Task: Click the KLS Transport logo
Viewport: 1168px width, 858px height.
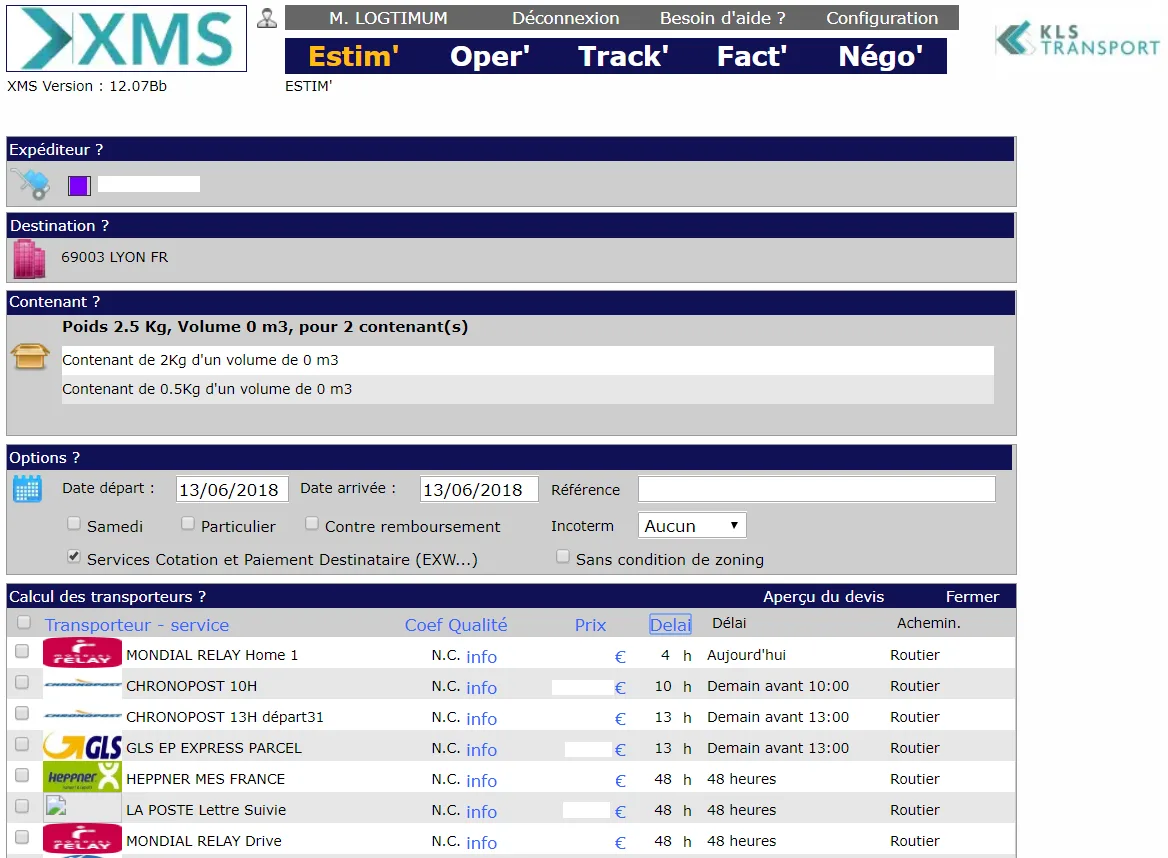Action: click(x=1077, y=39)
